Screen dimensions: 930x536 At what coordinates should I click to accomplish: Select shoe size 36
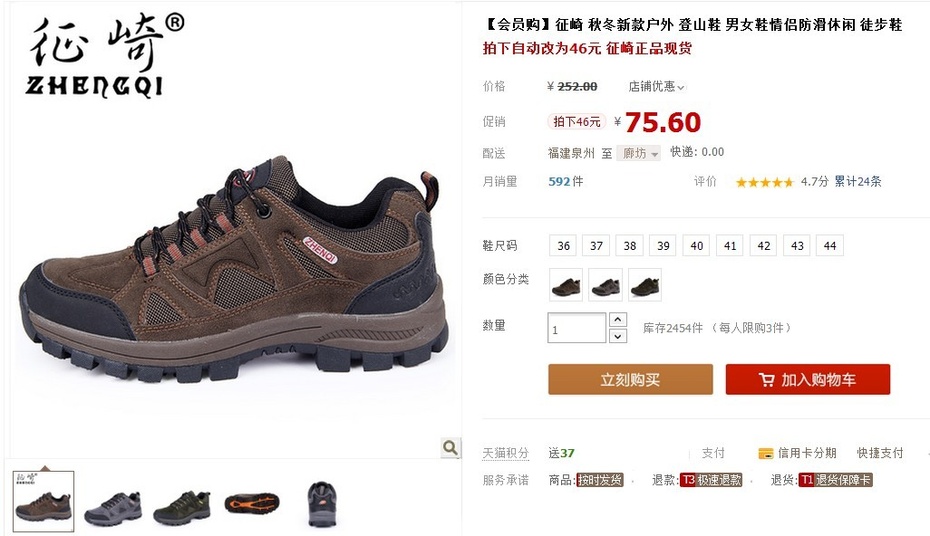(x=563, y=245)
